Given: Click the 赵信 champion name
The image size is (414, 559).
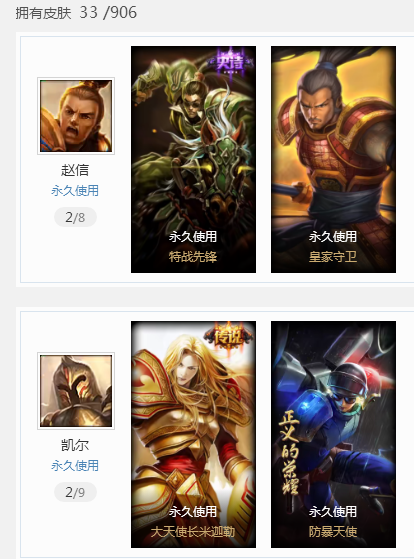Looking at the screenshot, I should pos(75,170).
